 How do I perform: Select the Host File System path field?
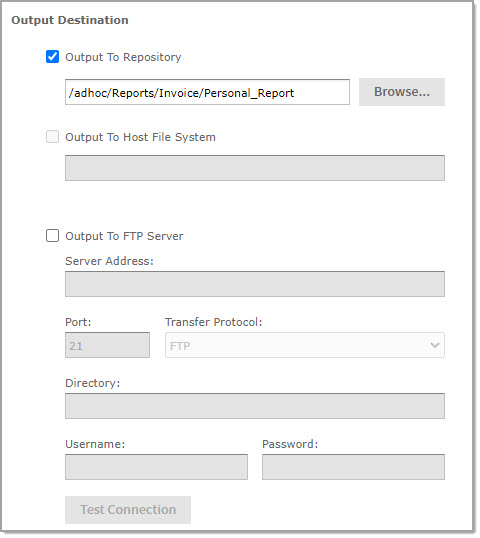255,168
